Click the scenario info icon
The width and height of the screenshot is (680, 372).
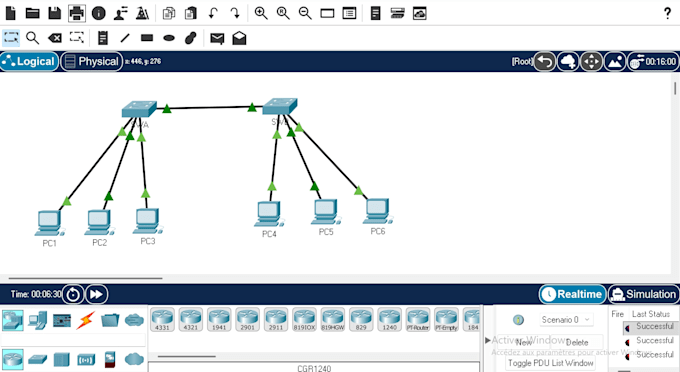518,320
